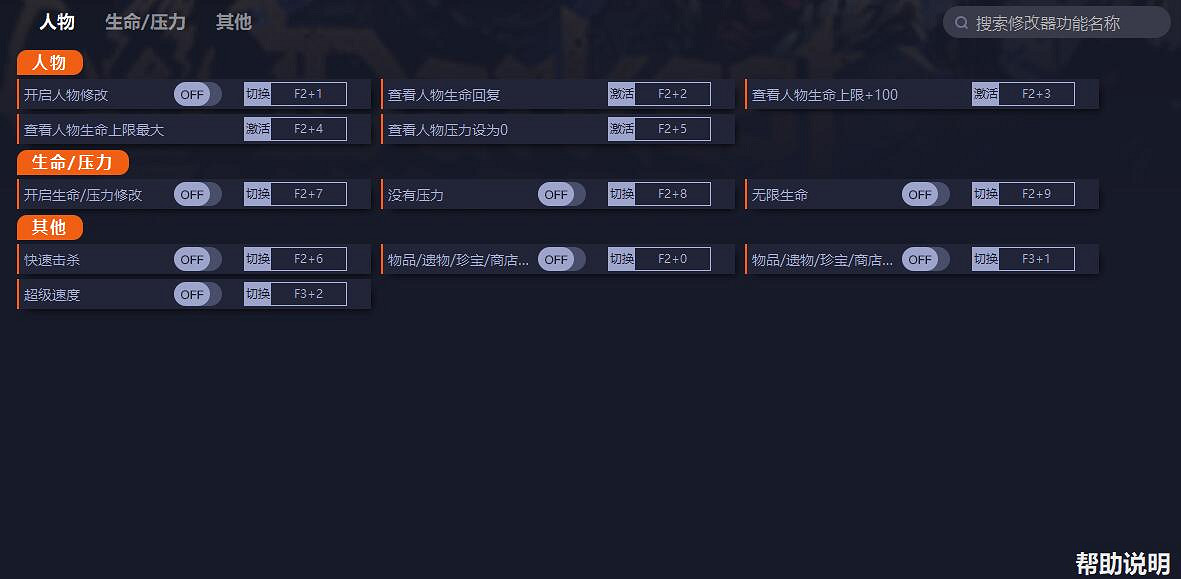Screen dimensions: 1181x579
Task: Switch to the 生命/压力 tab
Action: tap(145, 22)
